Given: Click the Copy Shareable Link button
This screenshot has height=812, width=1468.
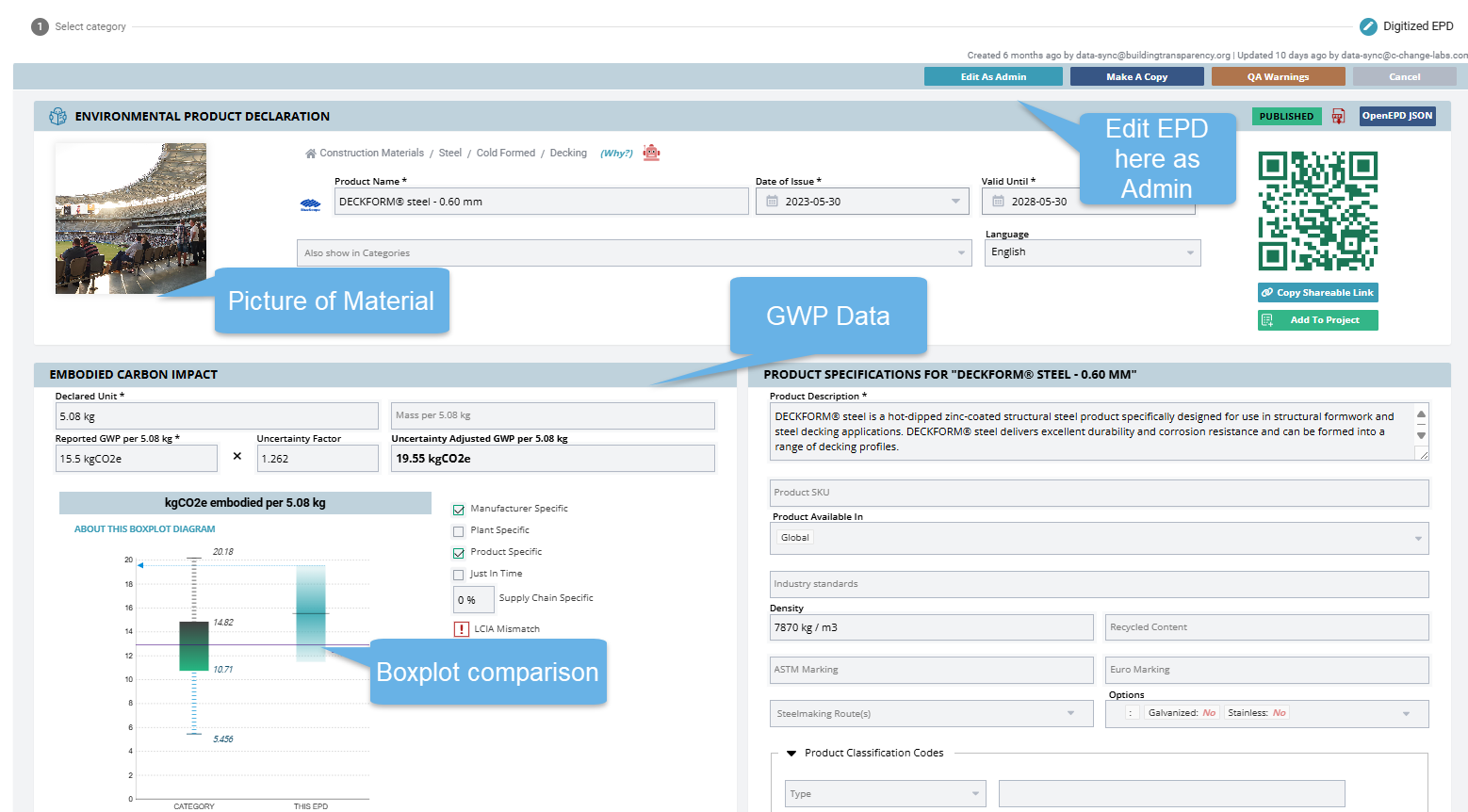Looking at the screenshot, I should (1317, 293).
